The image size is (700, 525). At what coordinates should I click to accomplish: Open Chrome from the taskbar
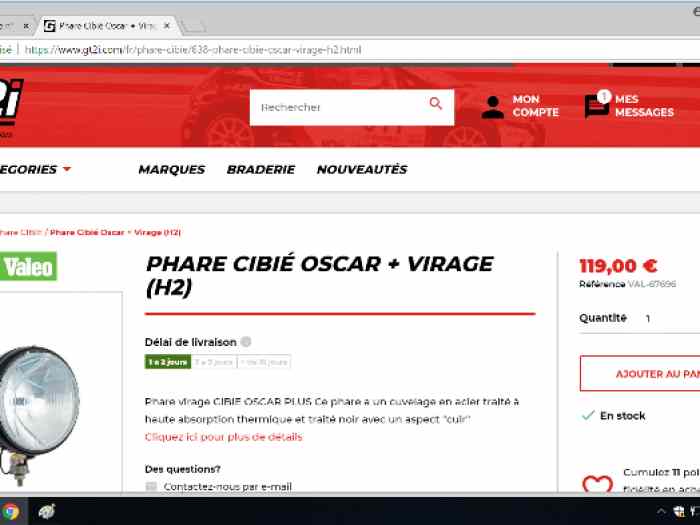(11, 512)
